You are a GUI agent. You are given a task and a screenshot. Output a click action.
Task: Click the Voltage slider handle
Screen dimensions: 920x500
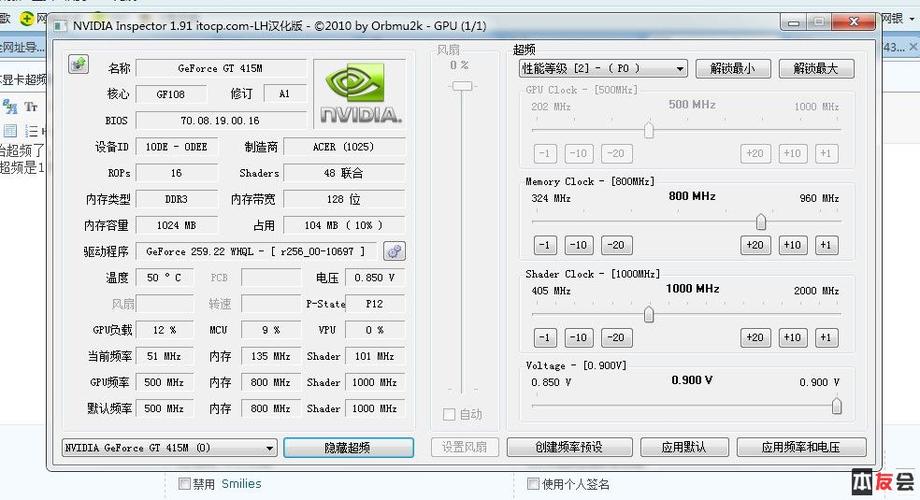837,406
